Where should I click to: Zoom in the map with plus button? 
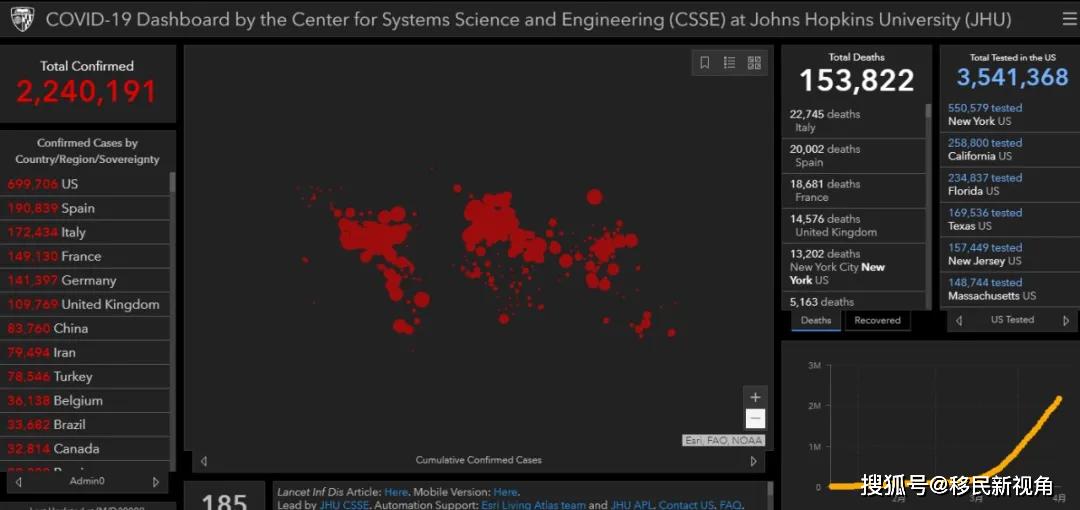[755, 397]
